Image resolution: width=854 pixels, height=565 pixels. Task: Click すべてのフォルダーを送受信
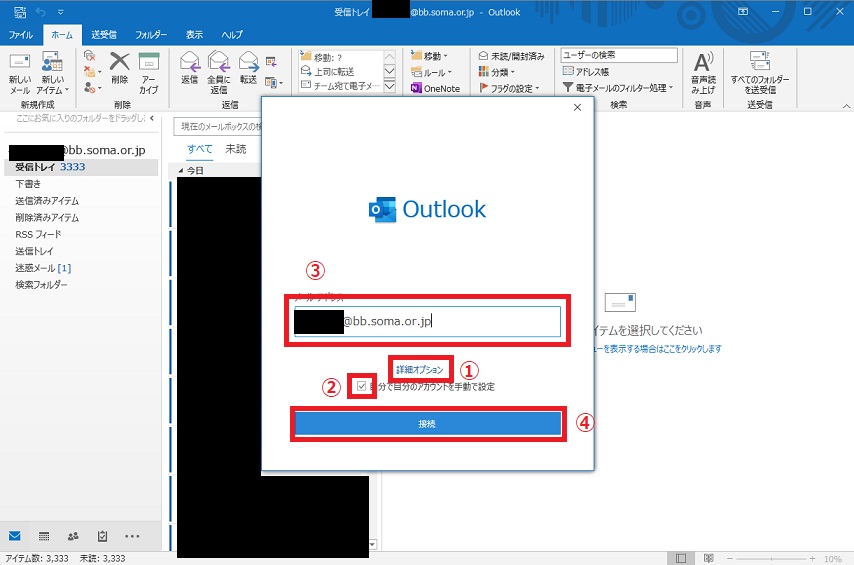tap(759, 74)
